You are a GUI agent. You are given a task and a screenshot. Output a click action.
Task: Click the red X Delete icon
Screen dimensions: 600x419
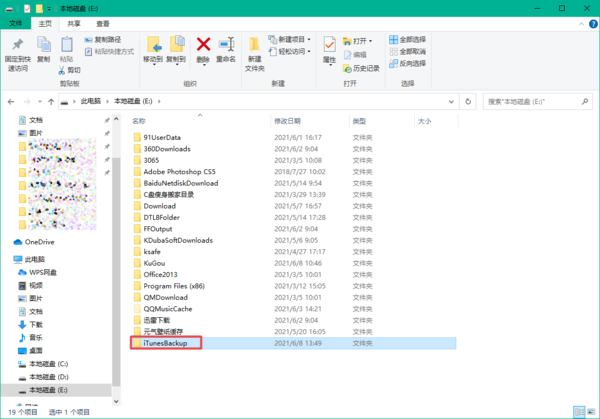pos(204,44)
